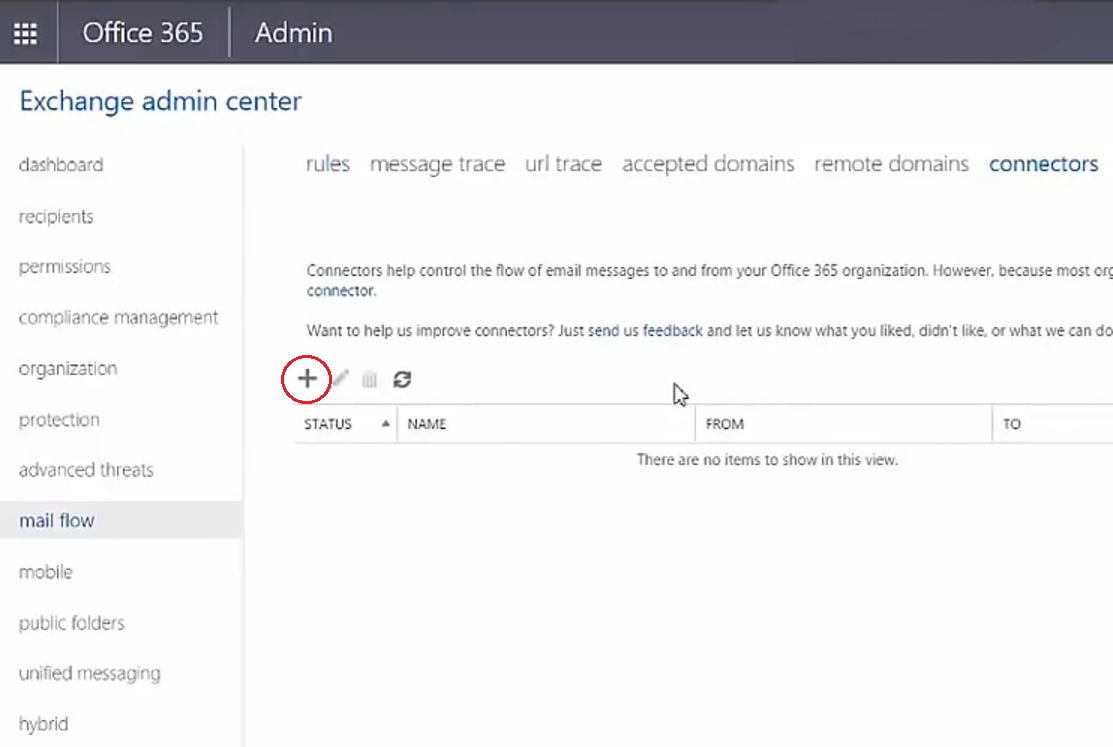This screenshot has width=1113, height=747.
Task: Go to accepted domains tab
Action: pos(708,164)
